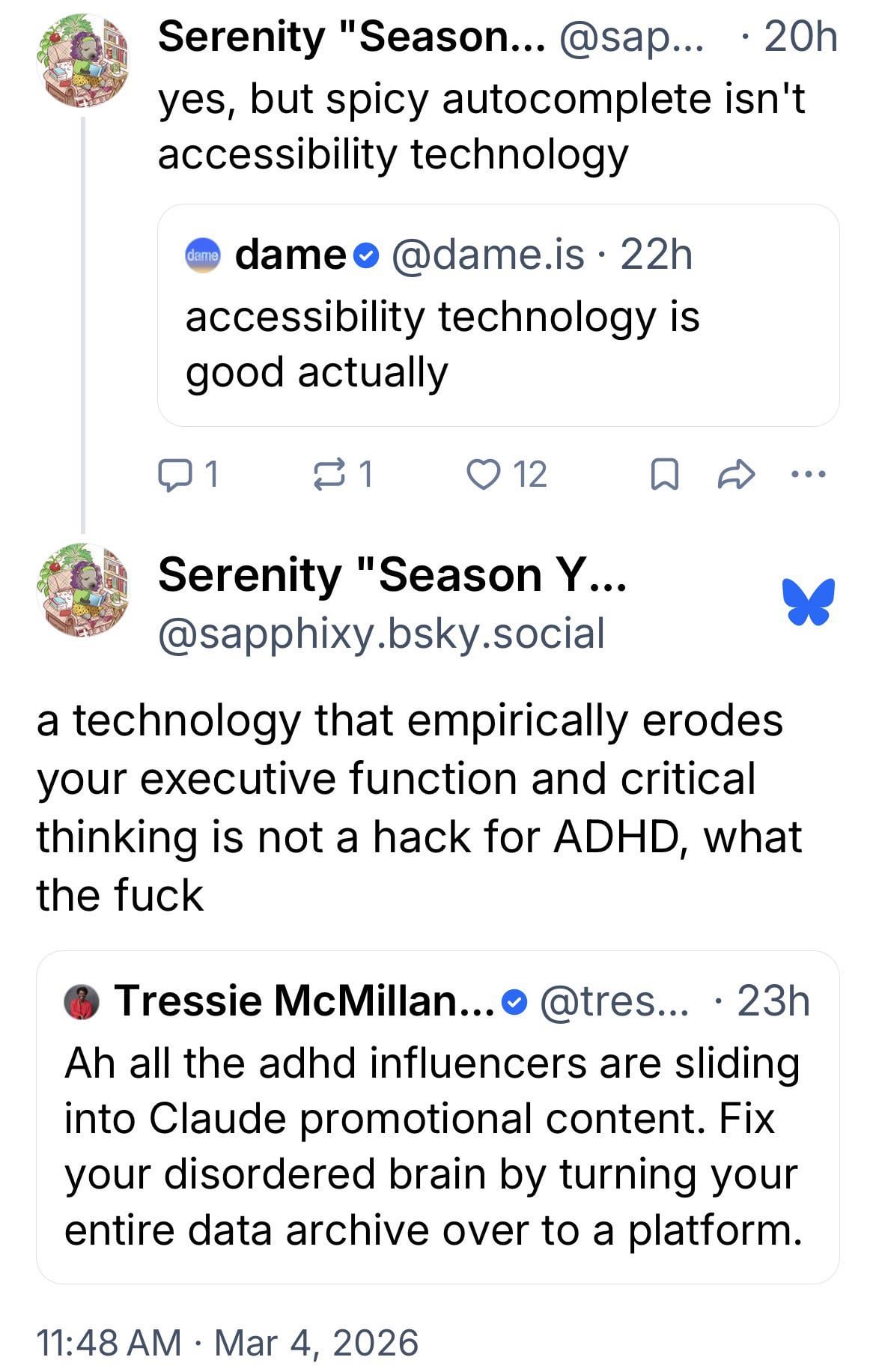Bookmark the spicy autocomplete post

coord(665,475)
